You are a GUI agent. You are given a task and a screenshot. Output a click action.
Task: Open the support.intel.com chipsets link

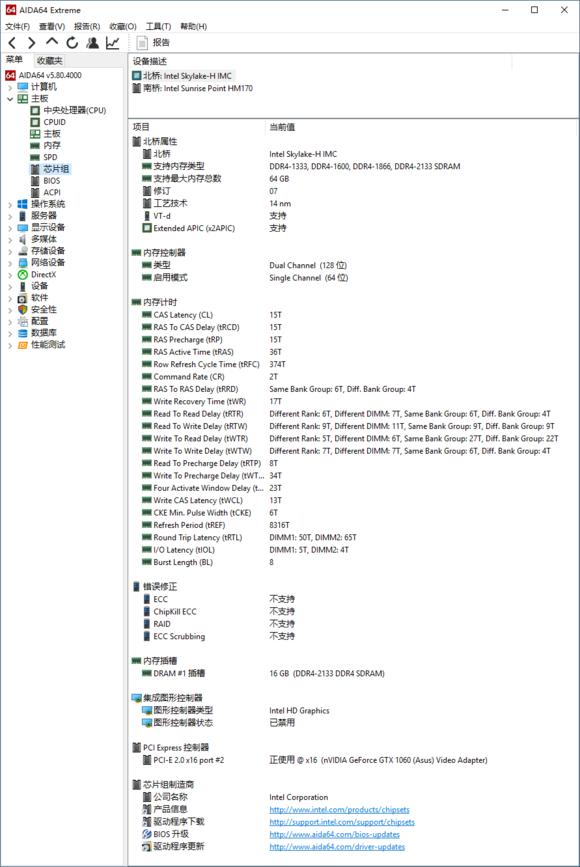[x=342, y=822]
